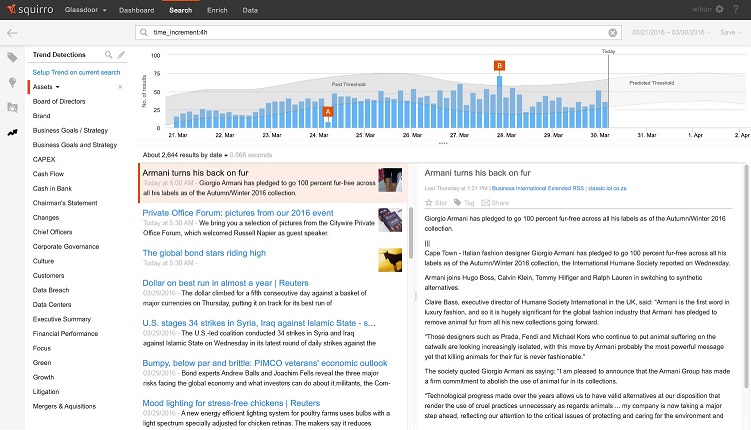
Task: Share the Armani article
Action: 494,202
